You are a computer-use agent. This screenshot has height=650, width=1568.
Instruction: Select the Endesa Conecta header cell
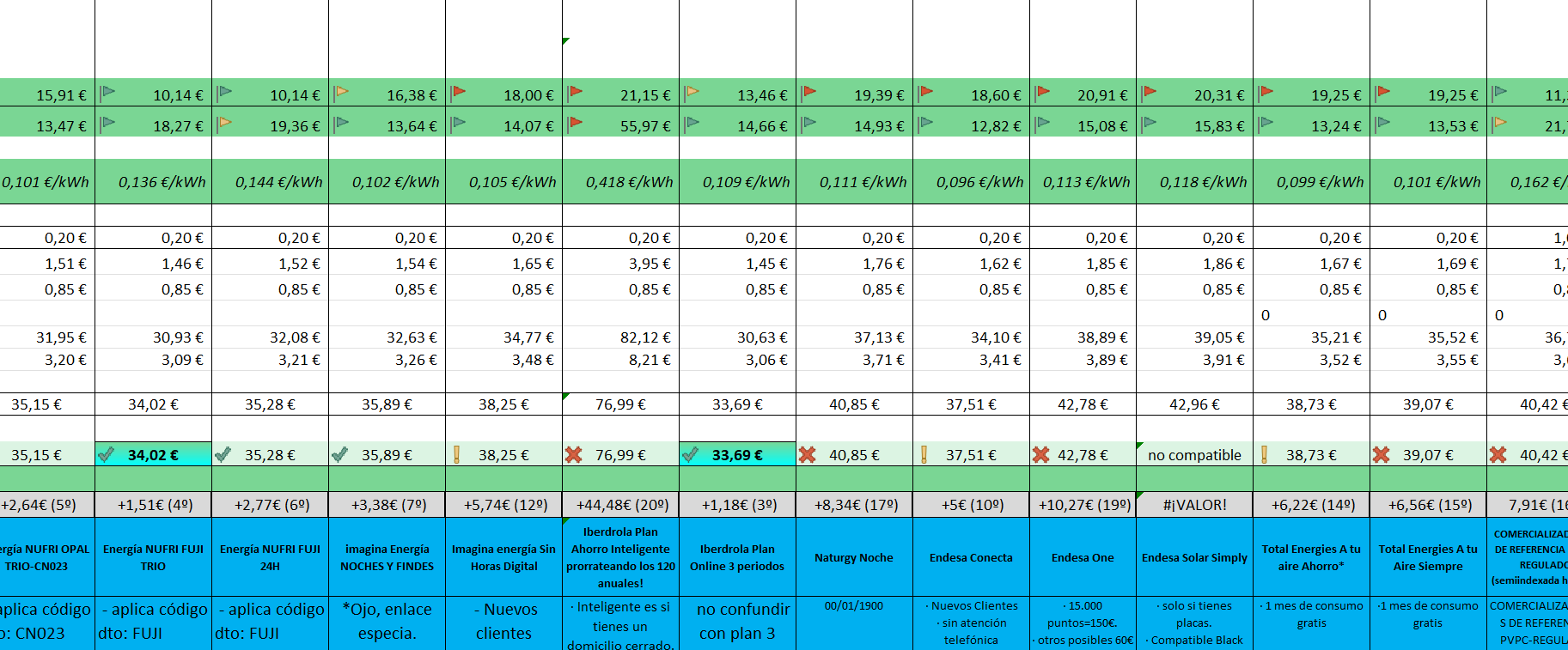[972, 557]
